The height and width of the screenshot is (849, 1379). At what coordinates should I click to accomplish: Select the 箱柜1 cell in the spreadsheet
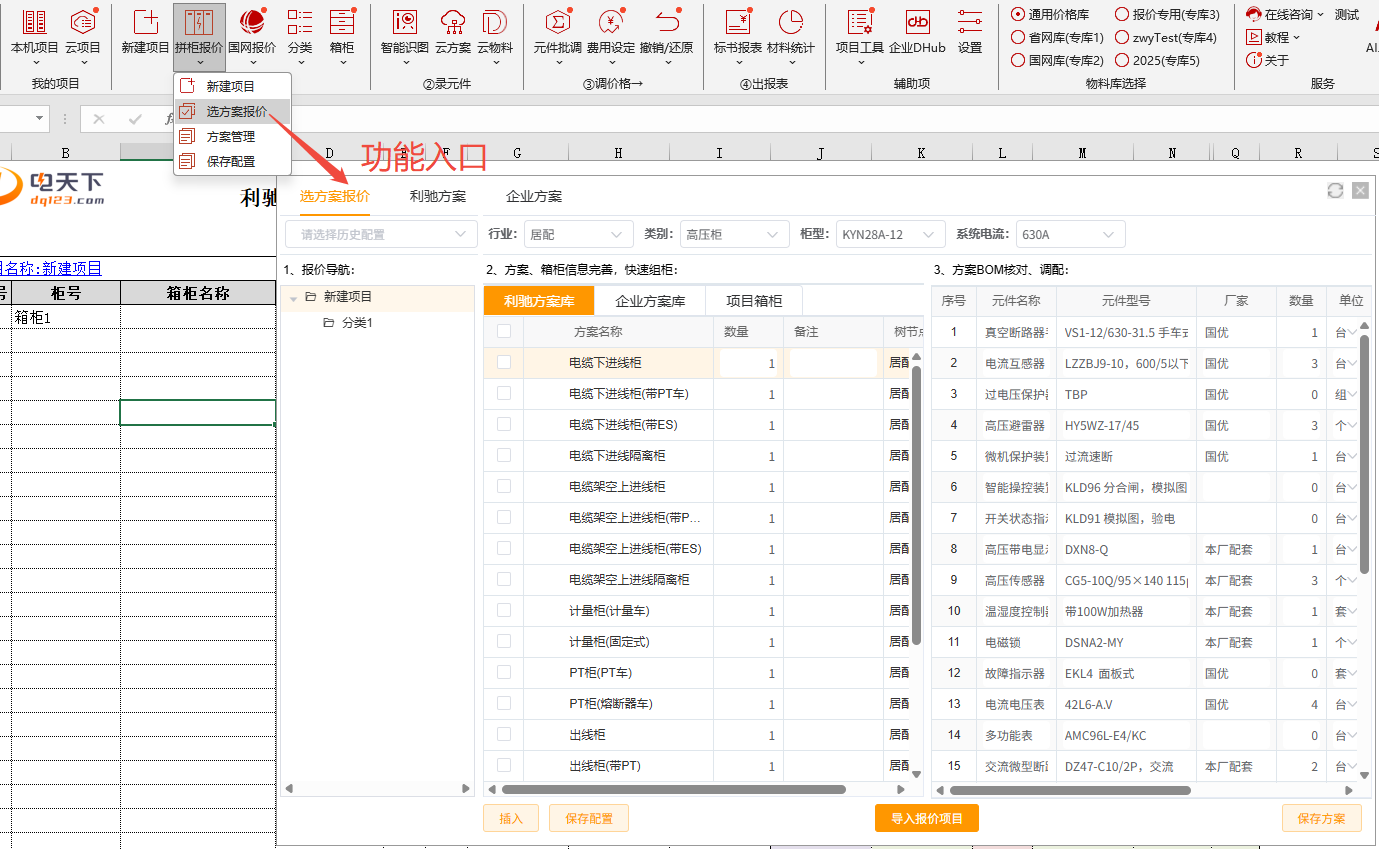pos(65,316)
